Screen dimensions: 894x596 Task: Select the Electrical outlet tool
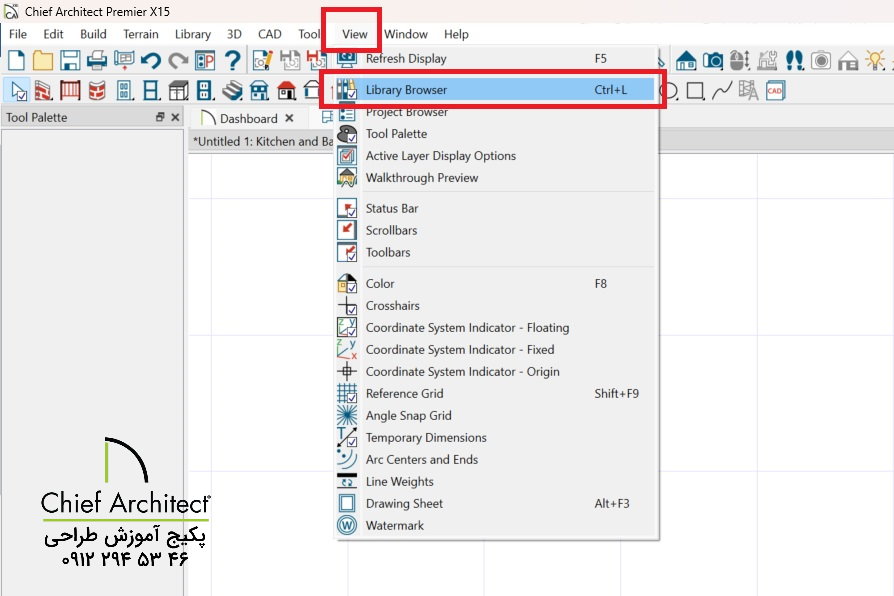click(x=205, y=90)
